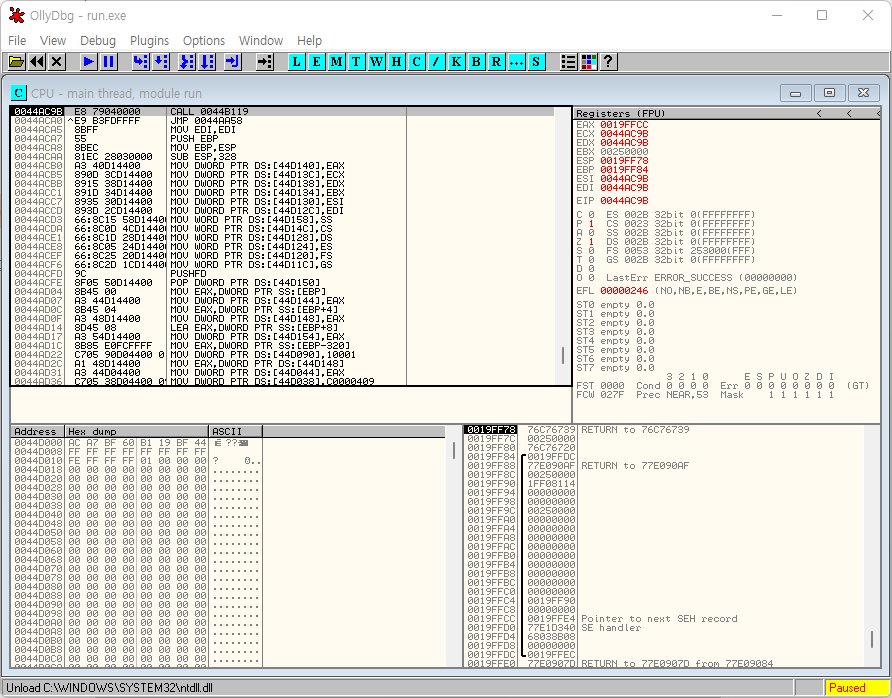The height and width of the screenshot is (698, 892).
Task: Select the CALL 0044B119 instruction row
Action: [x=283, y=111]
